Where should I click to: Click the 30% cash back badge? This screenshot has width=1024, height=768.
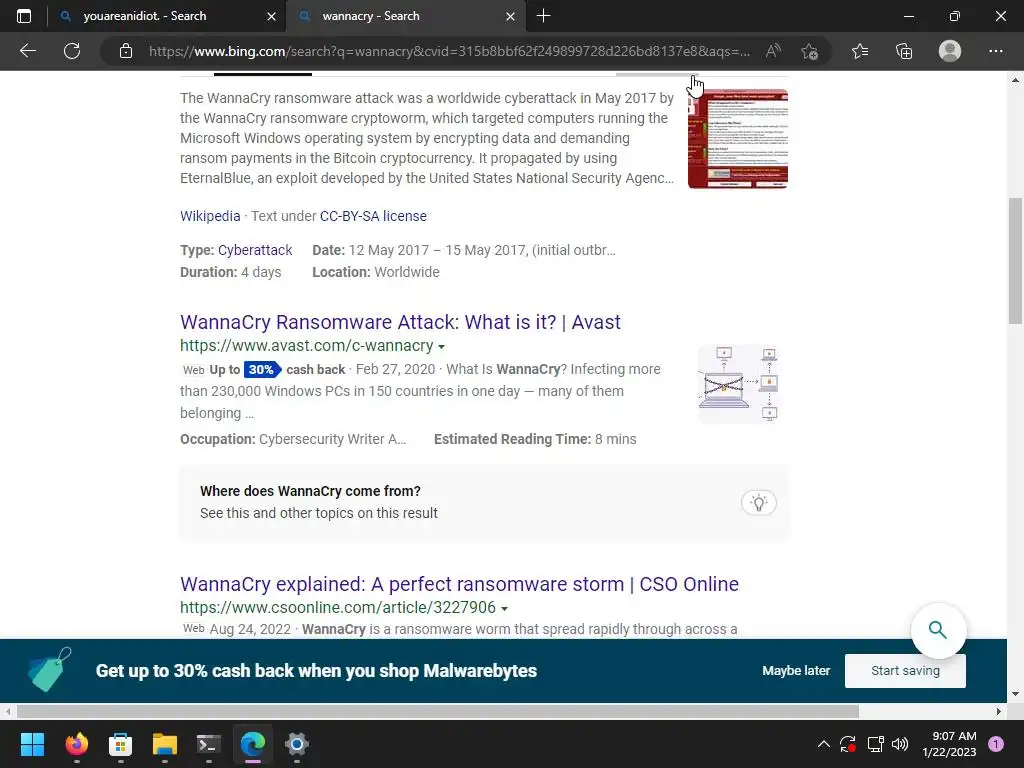[x=263, y=370]
